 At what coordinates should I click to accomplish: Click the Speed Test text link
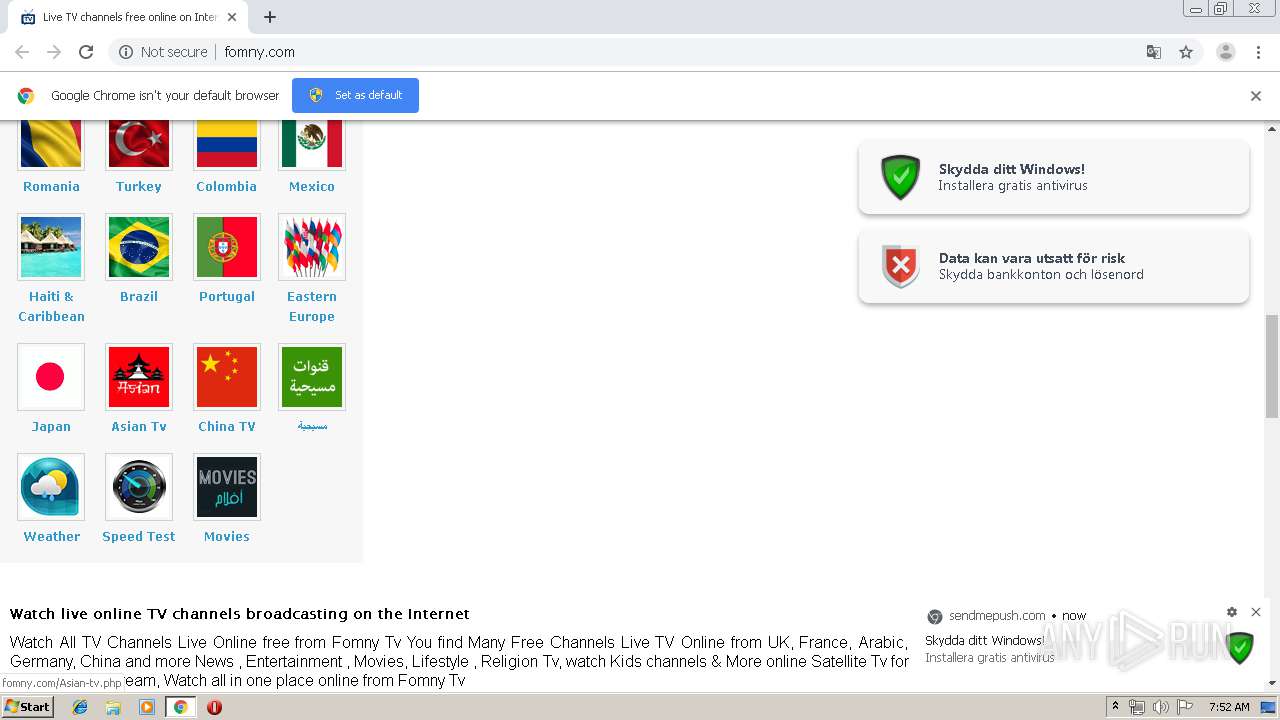(139, 536)
